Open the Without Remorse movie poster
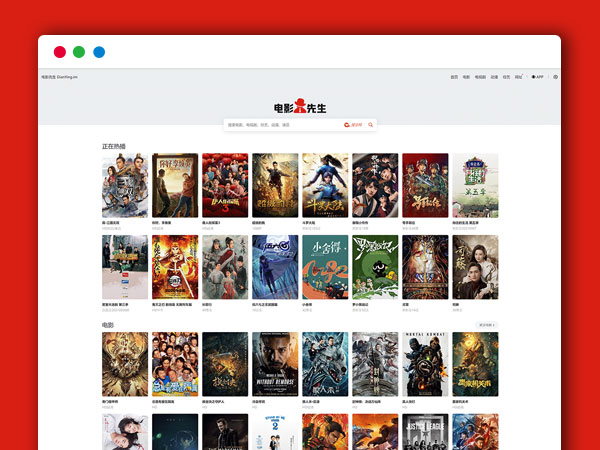This screenshot has width=600, height=450. pyautogui.click(x=275, y=364)
